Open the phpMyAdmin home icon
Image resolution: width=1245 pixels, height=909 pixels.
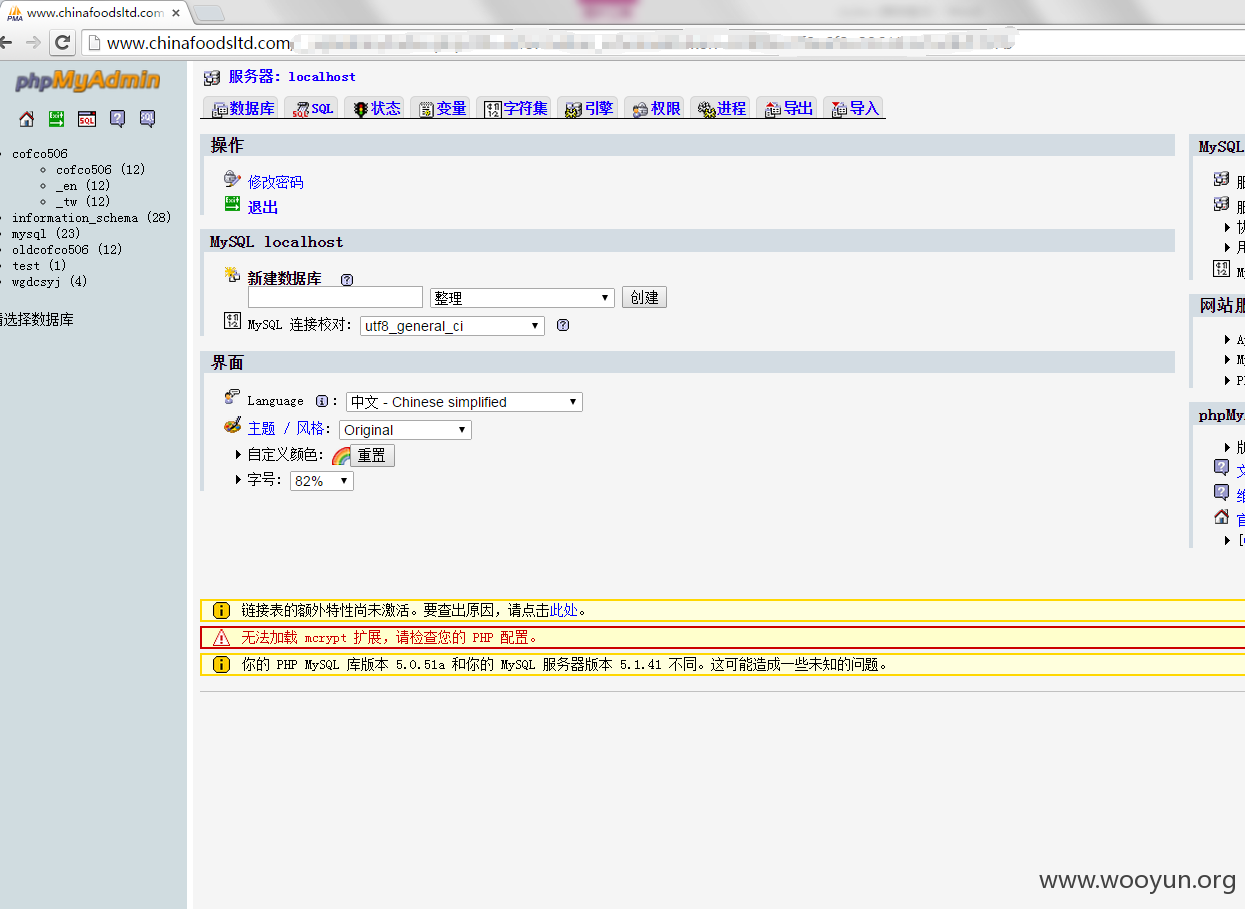click(27, 119)
